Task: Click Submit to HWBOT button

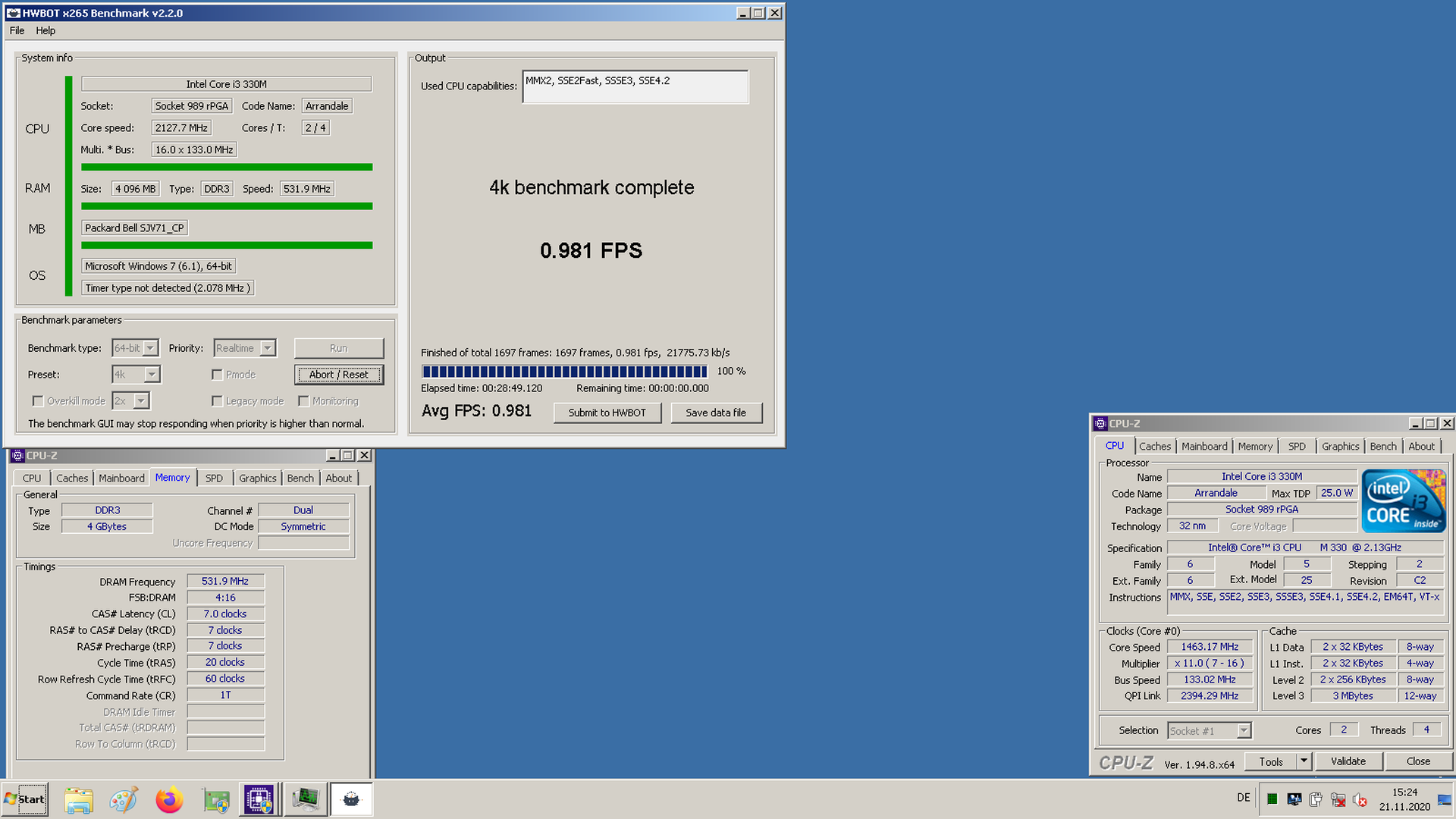Action: [607, 413]
